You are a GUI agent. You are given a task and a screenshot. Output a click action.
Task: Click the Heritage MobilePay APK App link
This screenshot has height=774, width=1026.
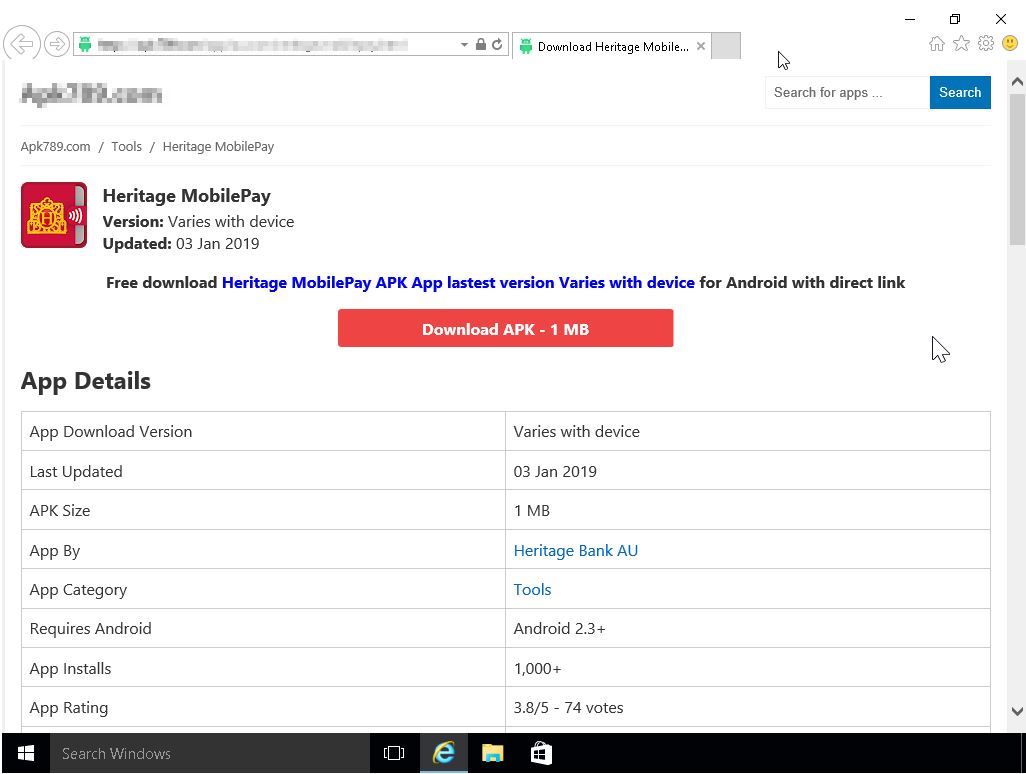pyautogui.click(x=458, y=283)
